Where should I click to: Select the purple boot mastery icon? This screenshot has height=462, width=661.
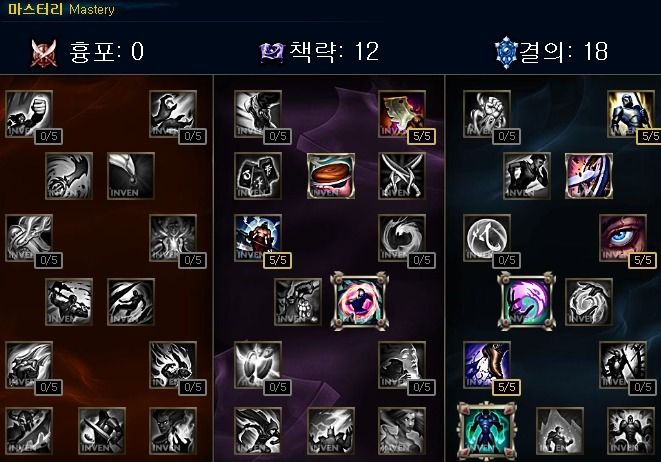[x=486, y=365]
